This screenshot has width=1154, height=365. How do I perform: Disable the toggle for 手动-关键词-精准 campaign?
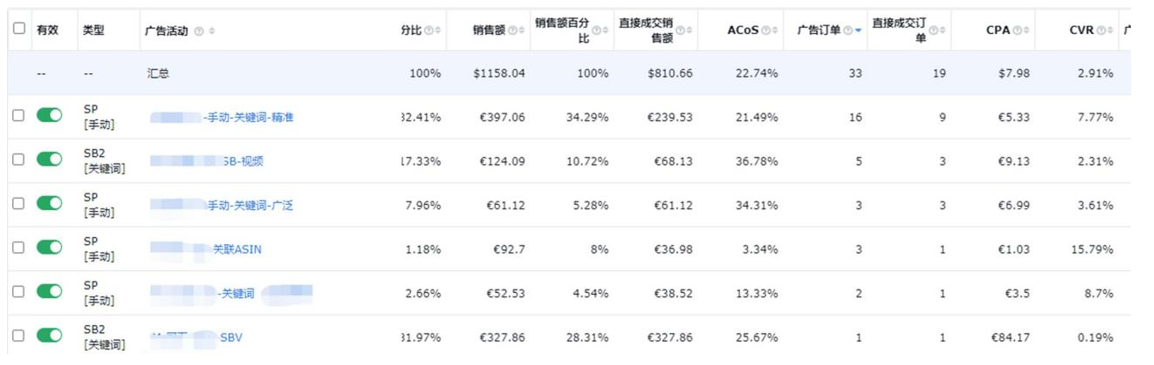click(x=49, y=116)
